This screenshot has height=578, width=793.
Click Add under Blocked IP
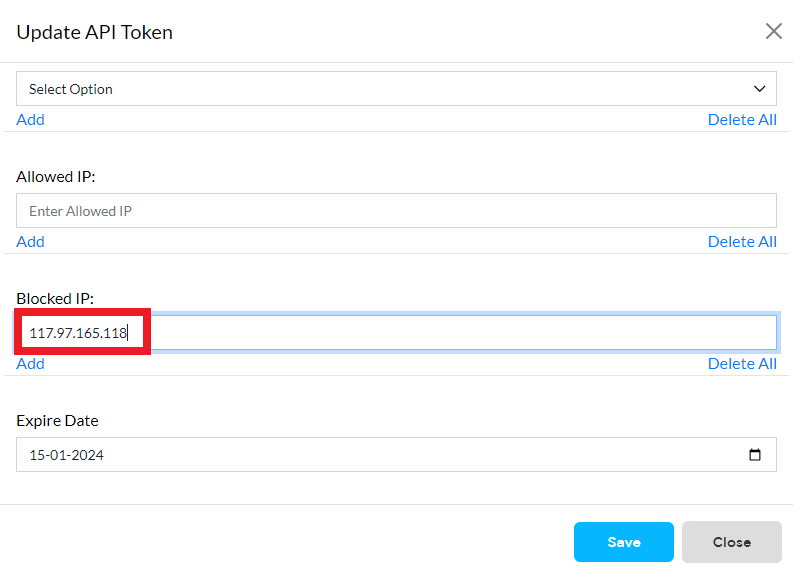click(30, 364)
